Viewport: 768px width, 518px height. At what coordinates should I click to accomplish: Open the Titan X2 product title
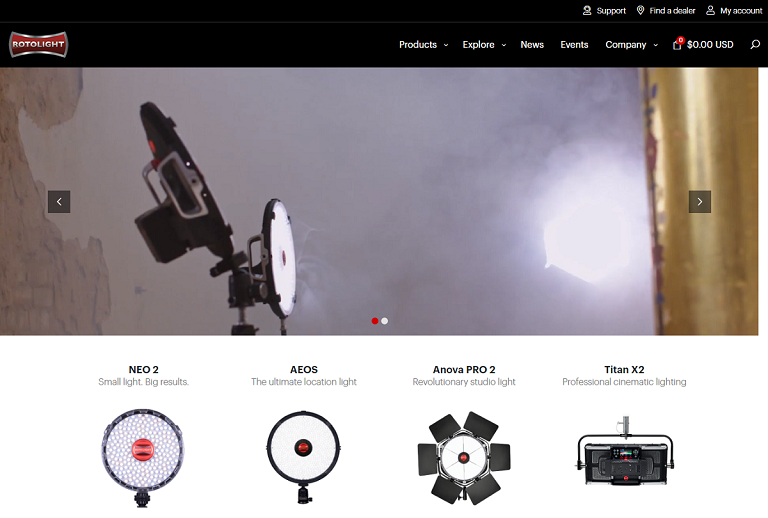pos(624,370)
